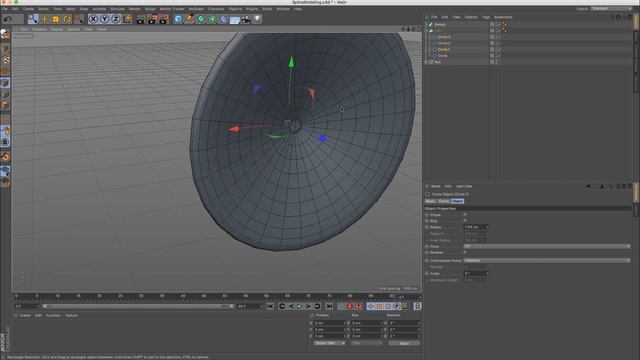Click the Array modeling objects icon
The image size is (640, 360).
tap(212, 19)
